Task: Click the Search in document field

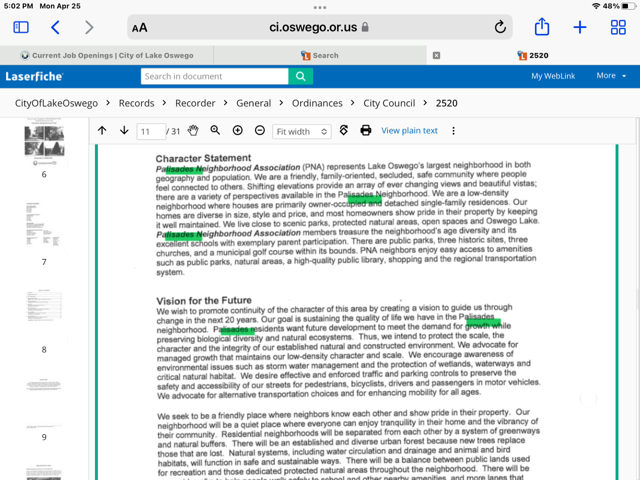Action: [x=214, y=76]
